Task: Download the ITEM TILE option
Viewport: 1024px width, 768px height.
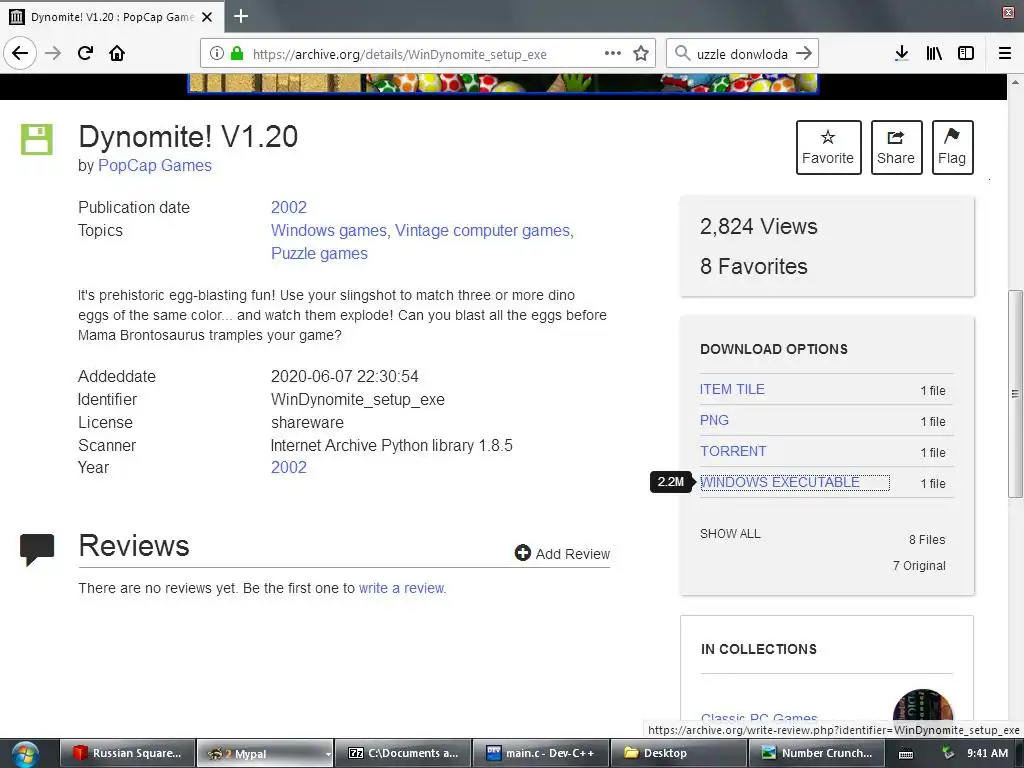Action: 732,389
